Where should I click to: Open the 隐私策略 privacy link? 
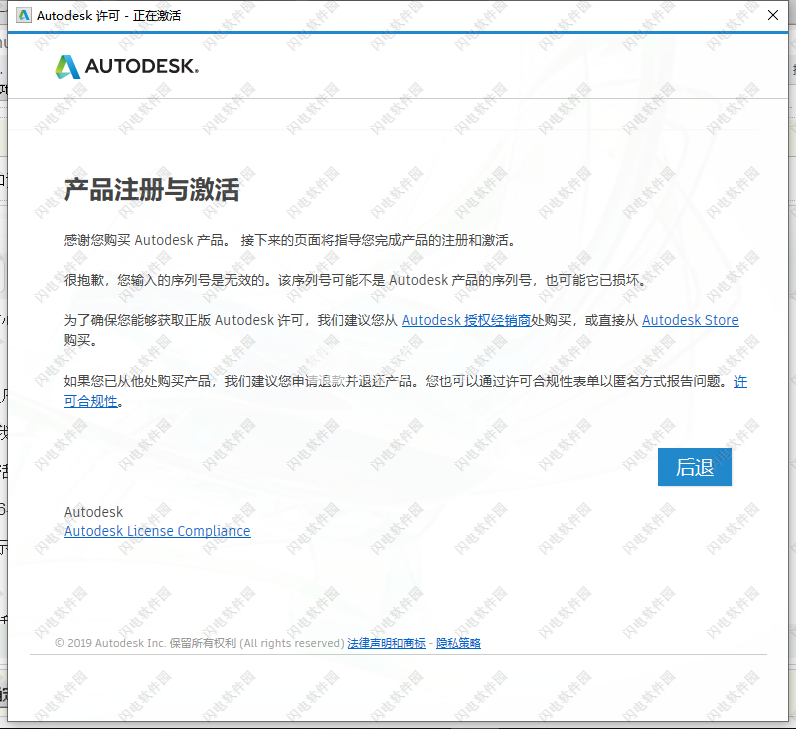coord(458,643)
